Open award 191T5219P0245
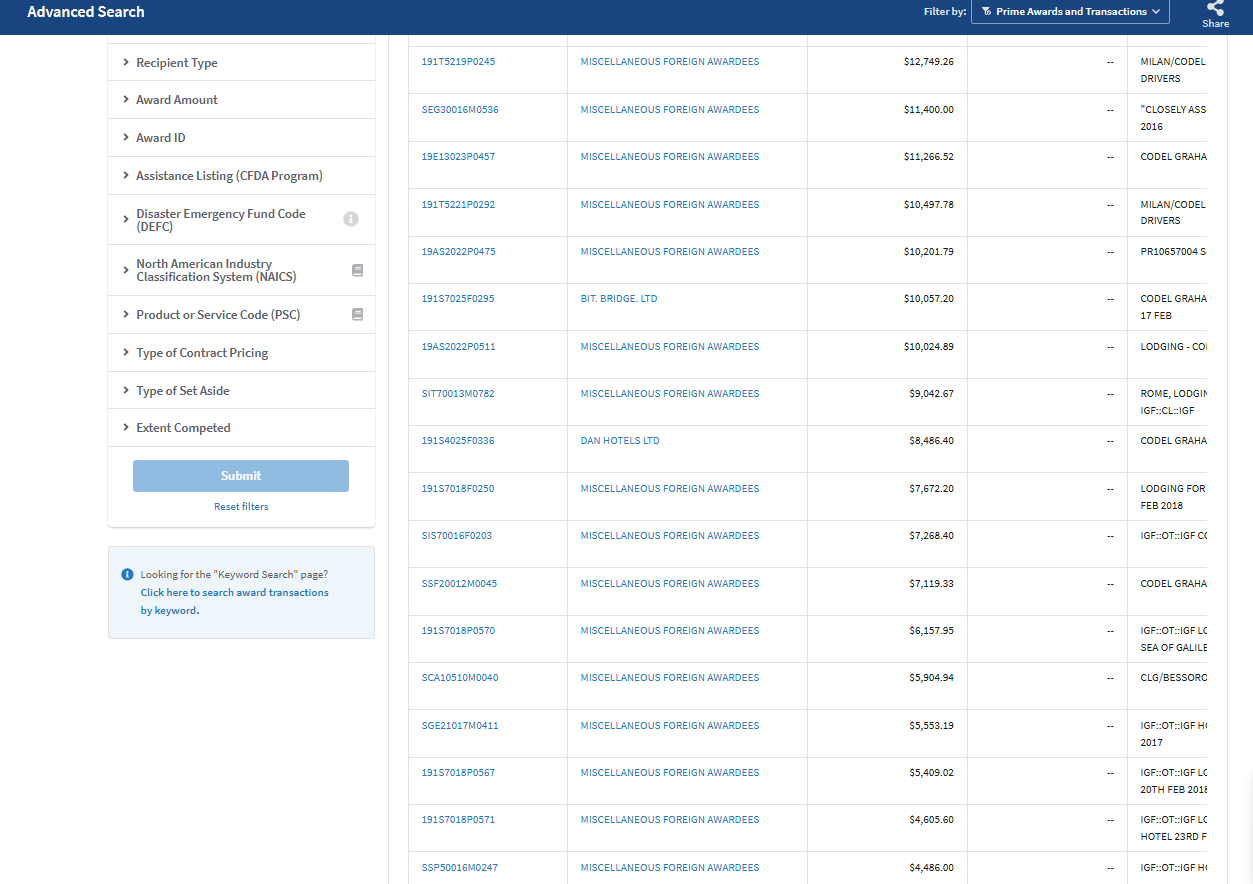Screen dimensions: 1253x884 click(x=458, y=62)
